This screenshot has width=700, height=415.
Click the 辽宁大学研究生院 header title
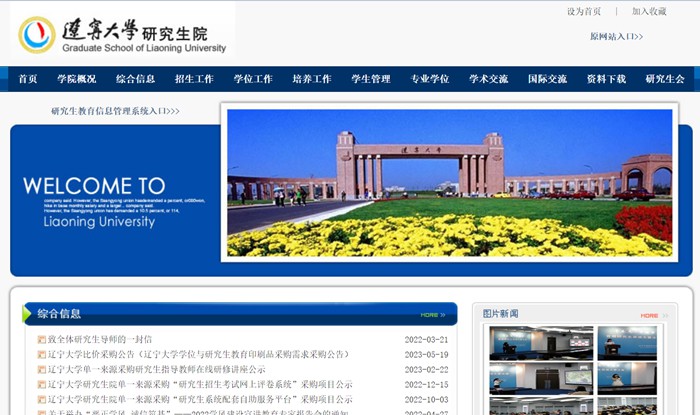click(x=135, y=30)
